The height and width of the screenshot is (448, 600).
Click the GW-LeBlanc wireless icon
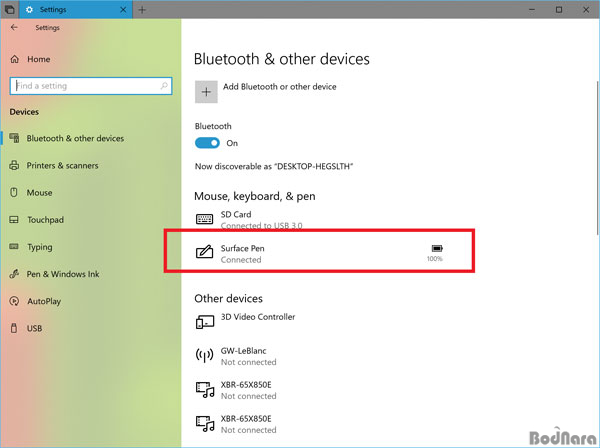click(205, 355)
